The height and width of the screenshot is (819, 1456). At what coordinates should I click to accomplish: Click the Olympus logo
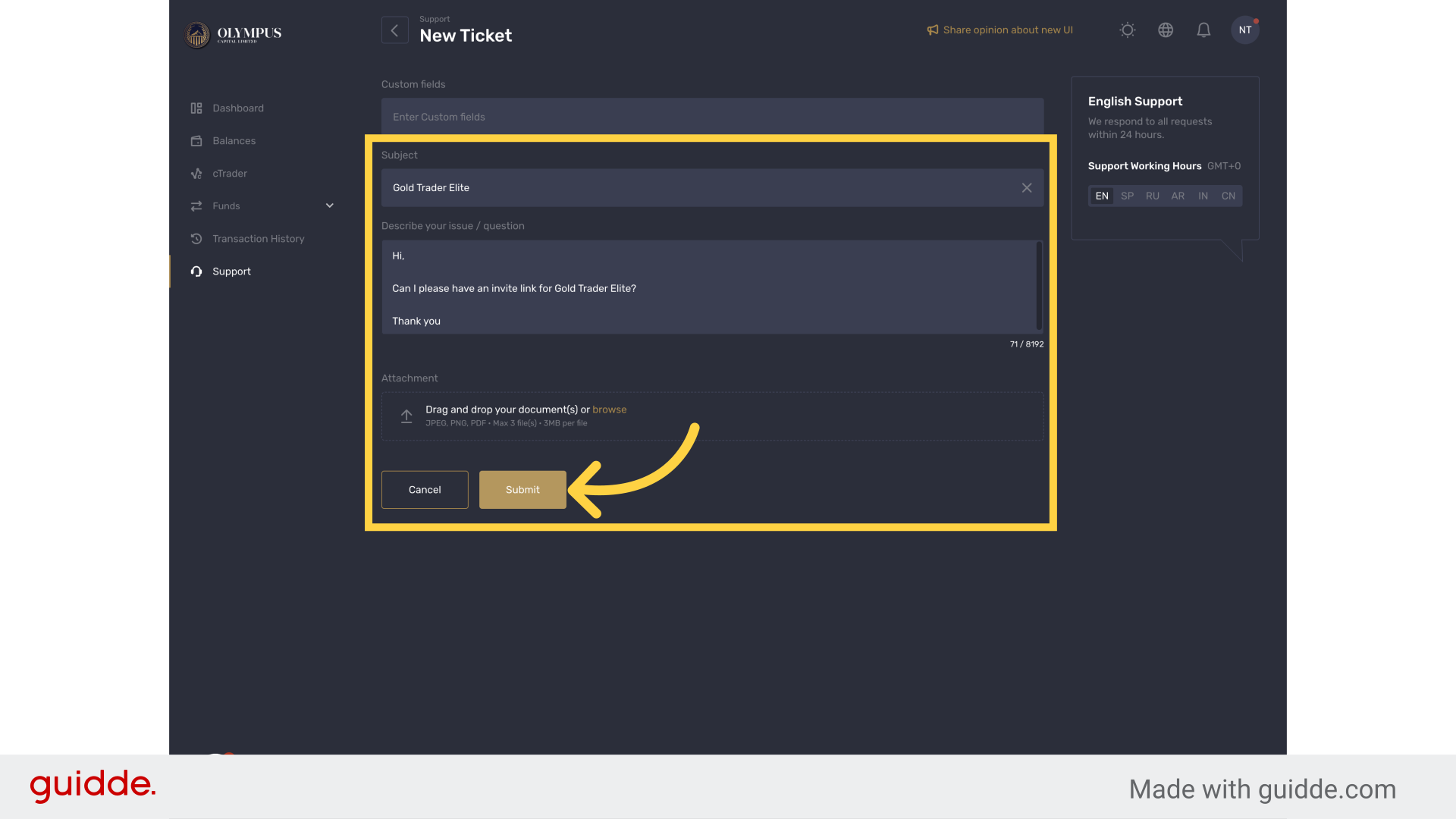tap(234, 34)
